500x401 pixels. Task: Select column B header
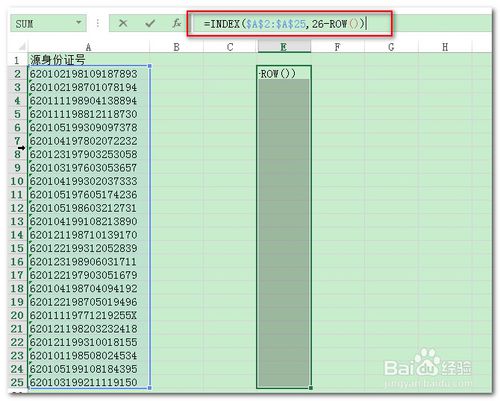(176, 47)
